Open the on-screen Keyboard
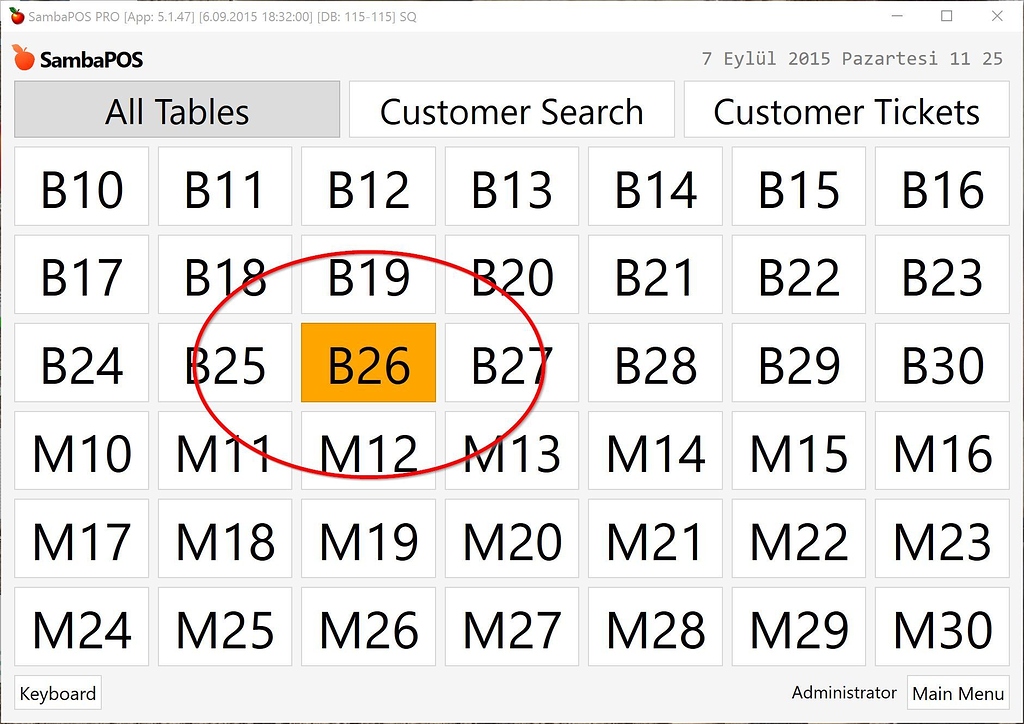The width and height of the screenshot is (1024, 724). 57,692
